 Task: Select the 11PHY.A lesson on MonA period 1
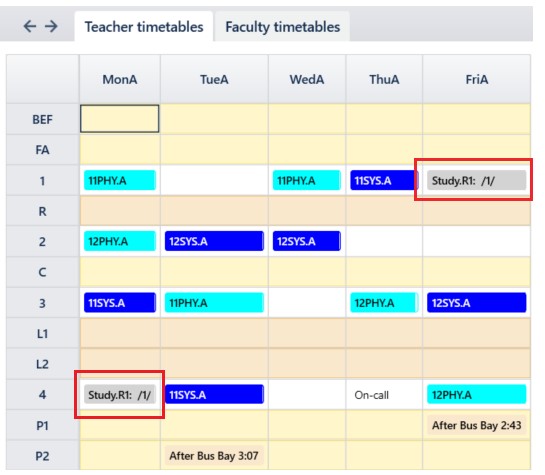click(x=120, y=180)
